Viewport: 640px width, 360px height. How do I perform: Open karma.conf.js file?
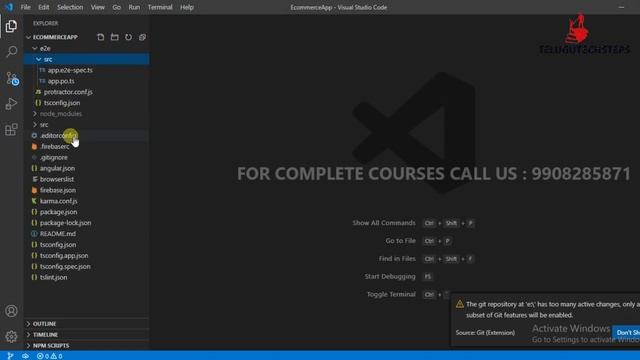(x=87, y=201)
